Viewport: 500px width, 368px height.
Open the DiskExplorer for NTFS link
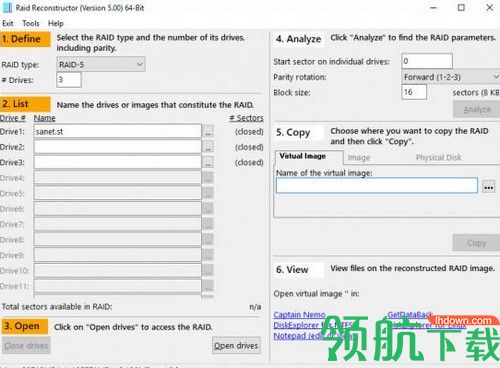coord(313,325)
